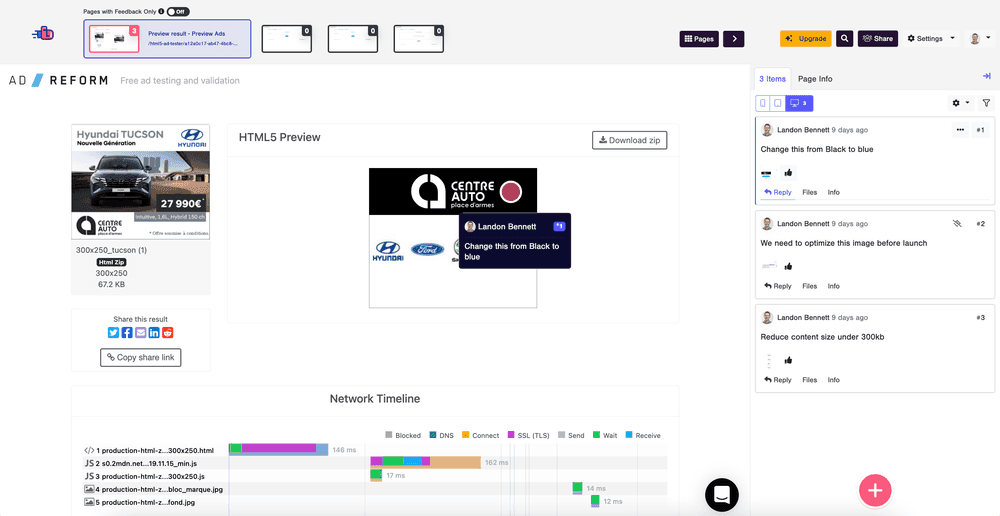Open Files on comment #2
The width and height of the screenshot is (1000, 516).
810,286
